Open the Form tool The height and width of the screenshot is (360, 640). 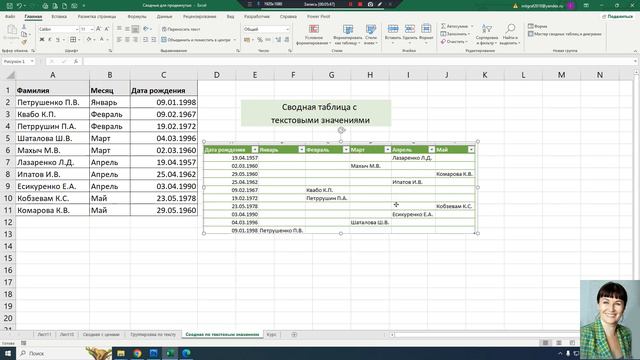coord(538,26)
